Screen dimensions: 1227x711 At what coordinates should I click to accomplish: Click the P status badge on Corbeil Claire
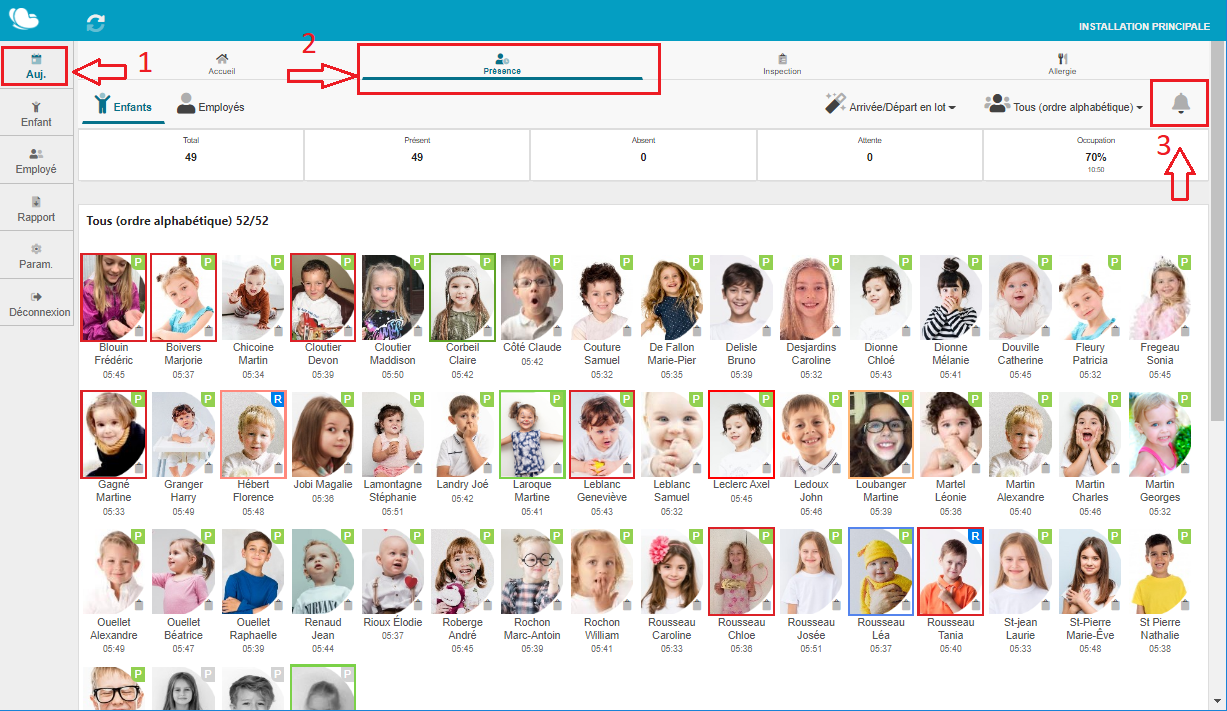pyautogui.click(x=488, y=262)
